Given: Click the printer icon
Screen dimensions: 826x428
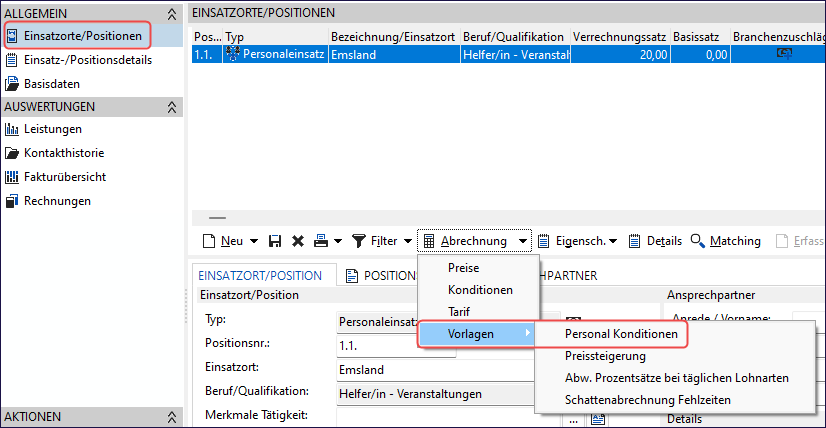Looking at the screenshot, I should (320, 241).
